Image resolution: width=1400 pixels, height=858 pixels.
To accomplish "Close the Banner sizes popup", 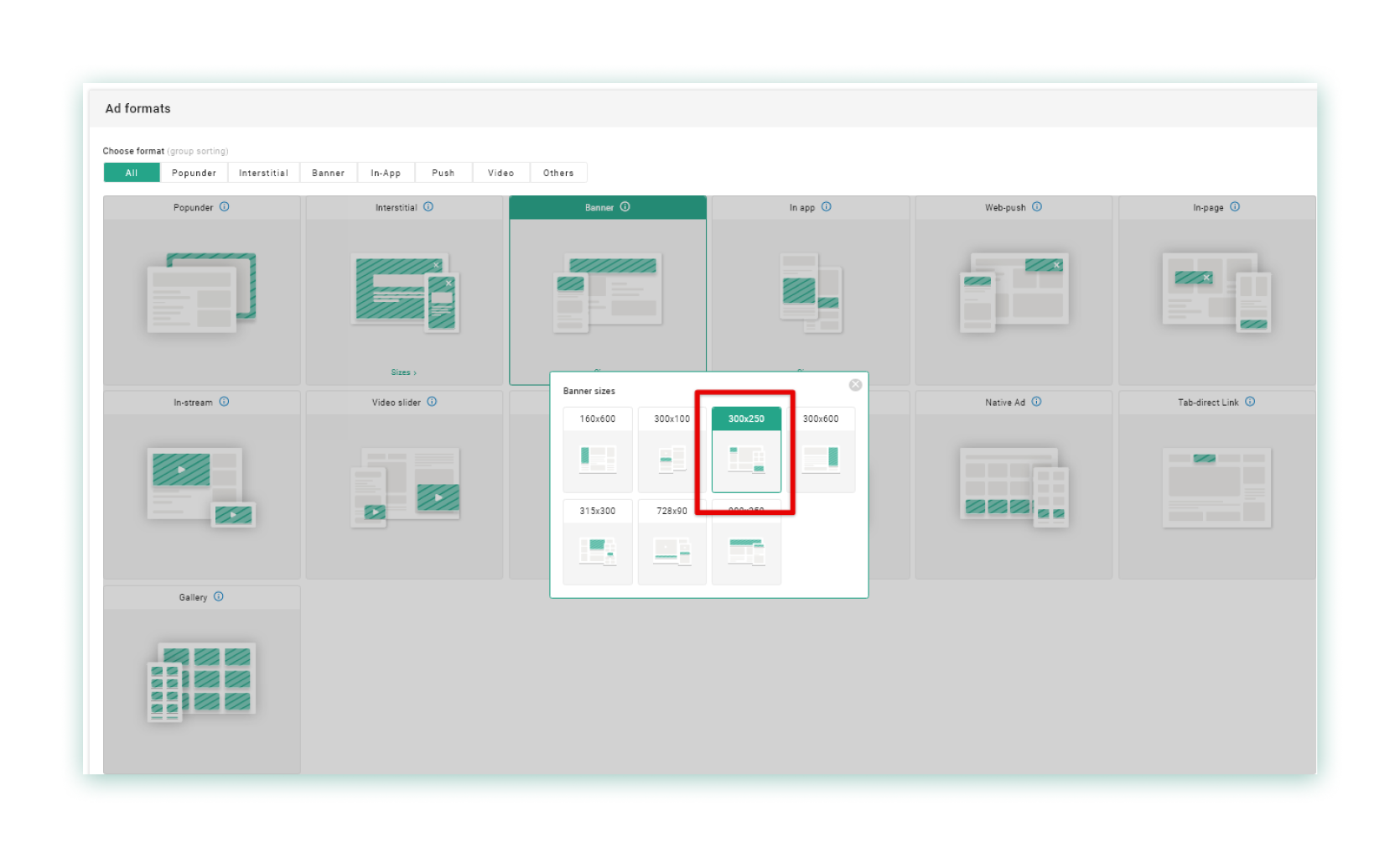I will click(855, 385).
